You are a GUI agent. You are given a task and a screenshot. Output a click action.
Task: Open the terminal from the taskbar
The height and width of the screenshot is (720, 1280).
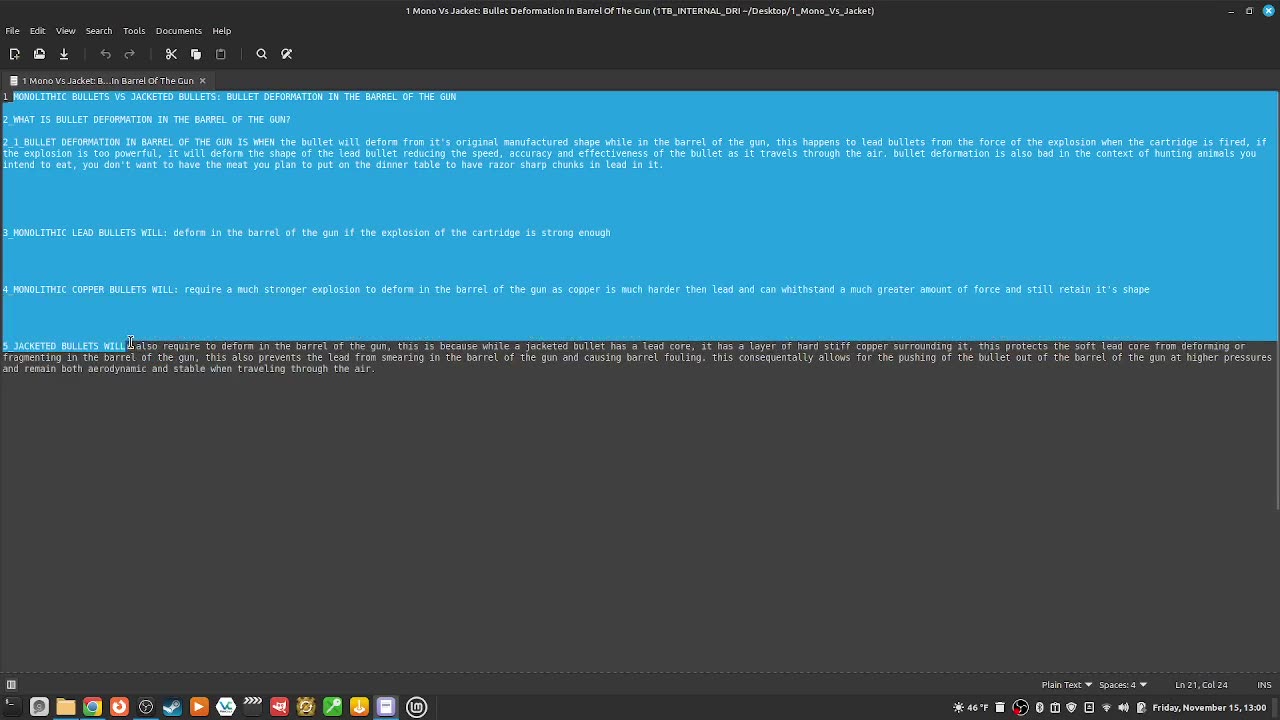click(12, 707)
